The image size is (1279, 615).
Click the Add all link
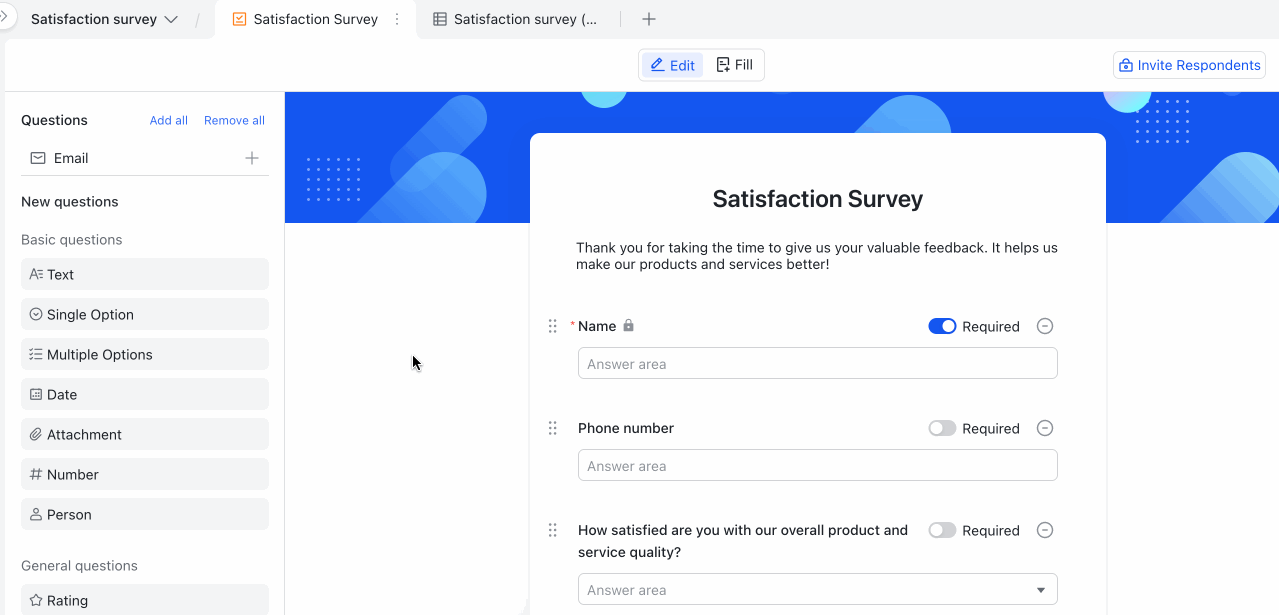pyautogui.click(x=168, y=120)
